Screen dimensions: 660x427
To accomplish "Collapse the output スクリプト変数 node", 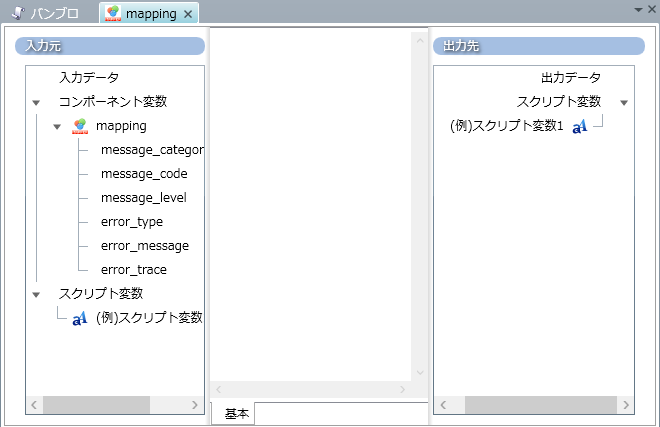I will 623,102.
